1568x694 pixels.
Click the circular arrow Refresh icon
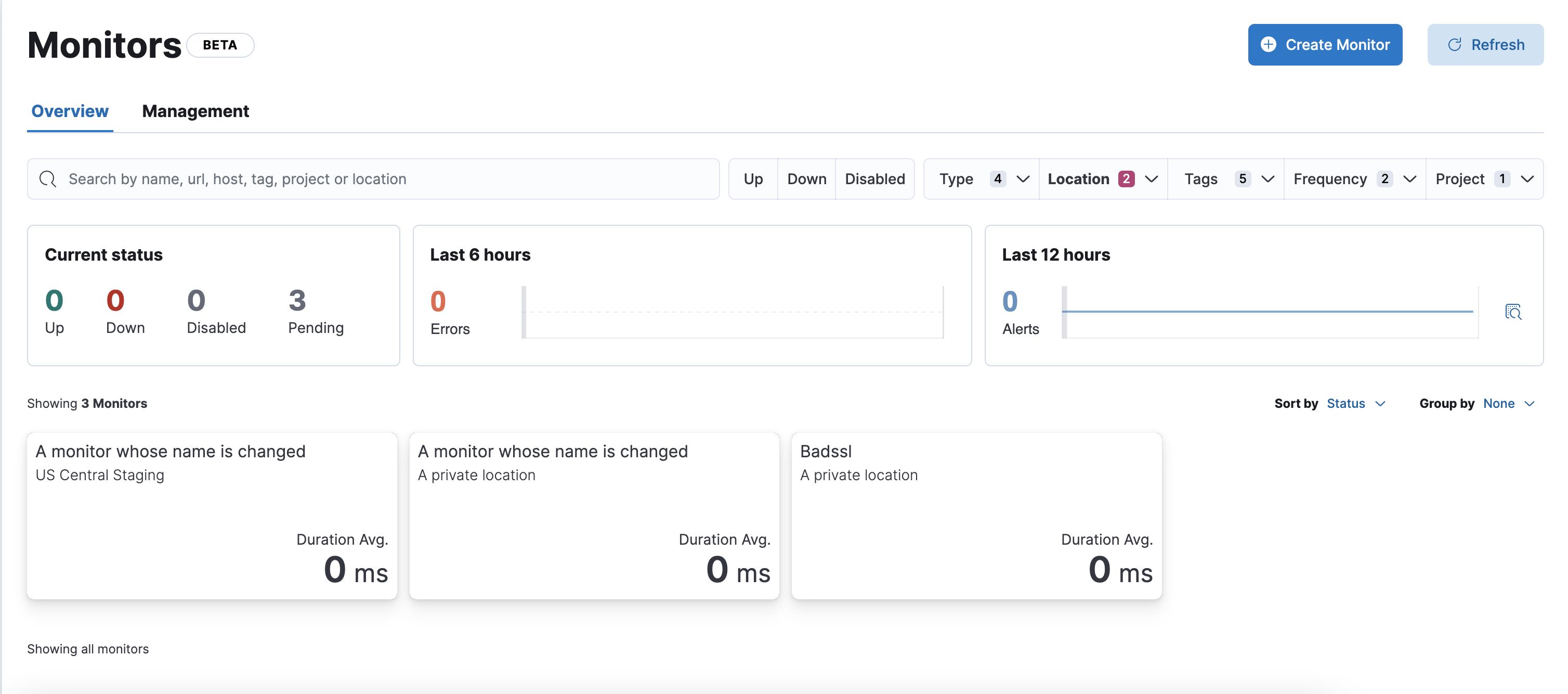tap(1454, 44)
